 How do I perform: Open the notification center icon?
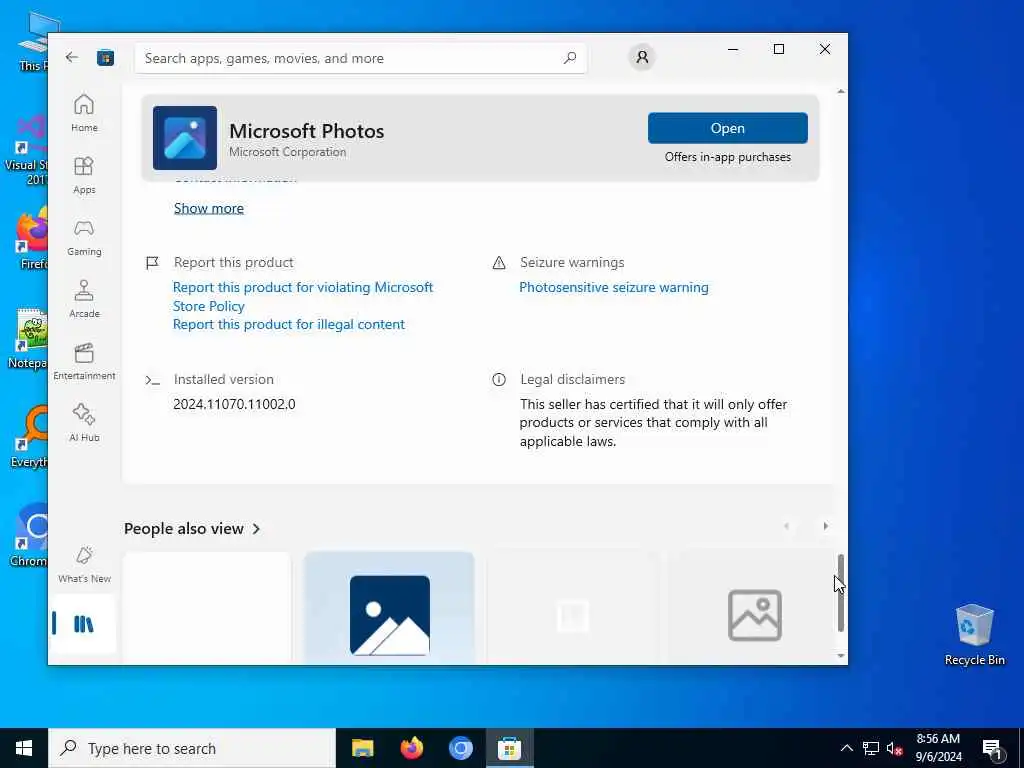[993, 749]
